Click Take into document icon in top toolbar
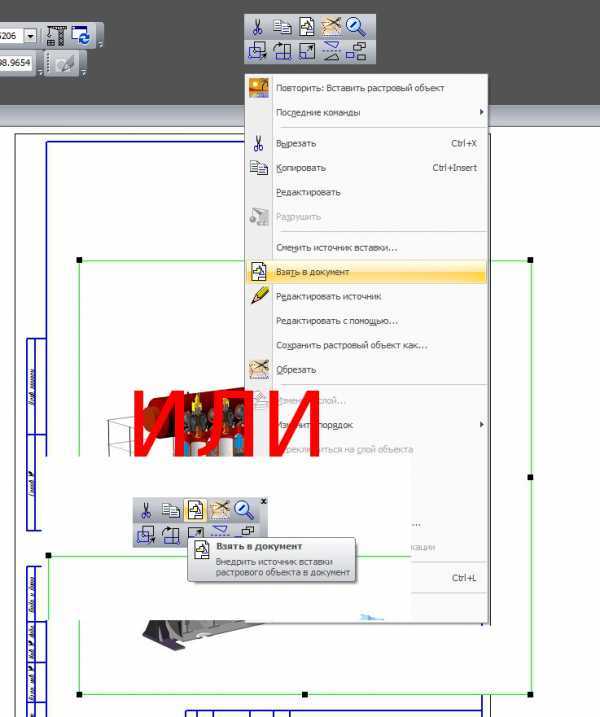 307,27
